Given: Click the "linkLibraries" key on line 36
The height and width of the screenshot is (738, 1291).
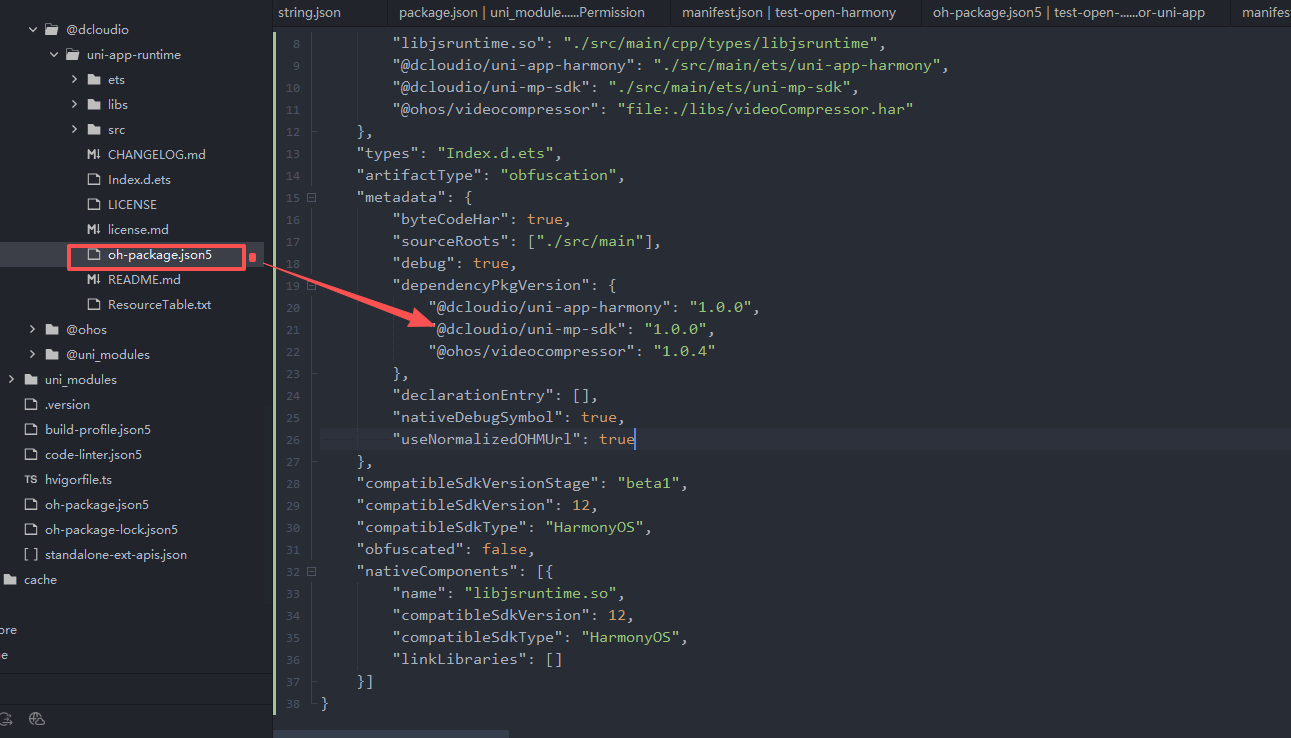Looking at the screenshot, I should pos(460,659).
